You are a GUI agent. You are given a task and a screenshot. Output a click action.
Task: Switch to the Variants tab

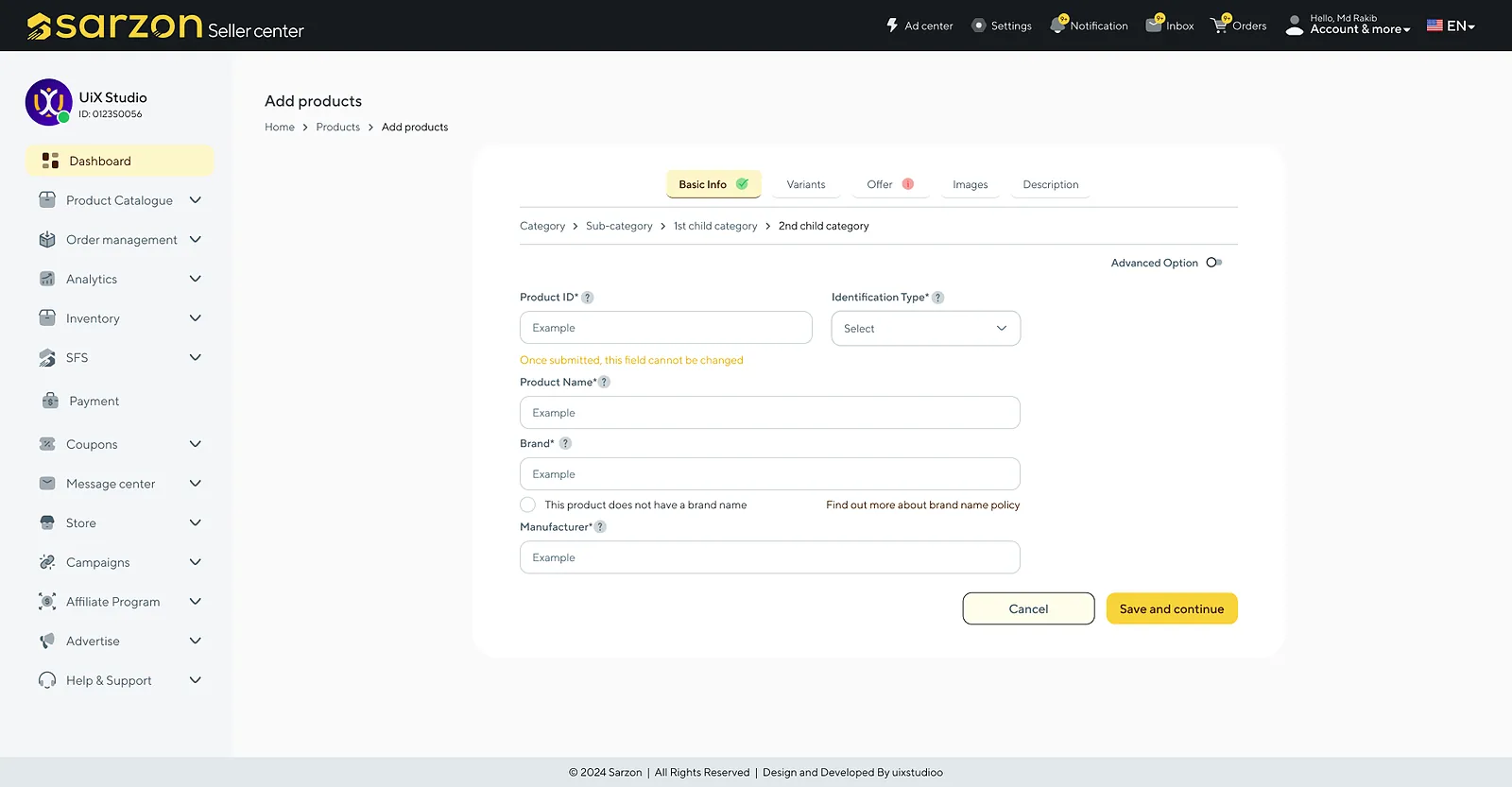pyautogui.click(x=806, y=184)
